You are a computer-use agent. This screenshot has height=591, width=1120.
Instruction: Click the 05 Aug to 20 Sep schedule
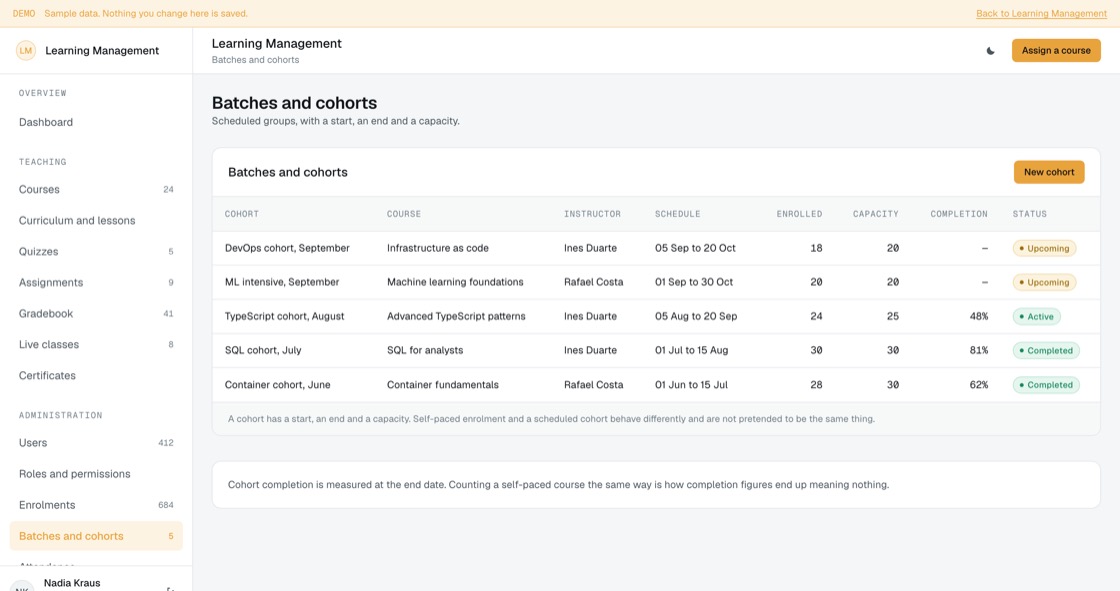(696, 316)
